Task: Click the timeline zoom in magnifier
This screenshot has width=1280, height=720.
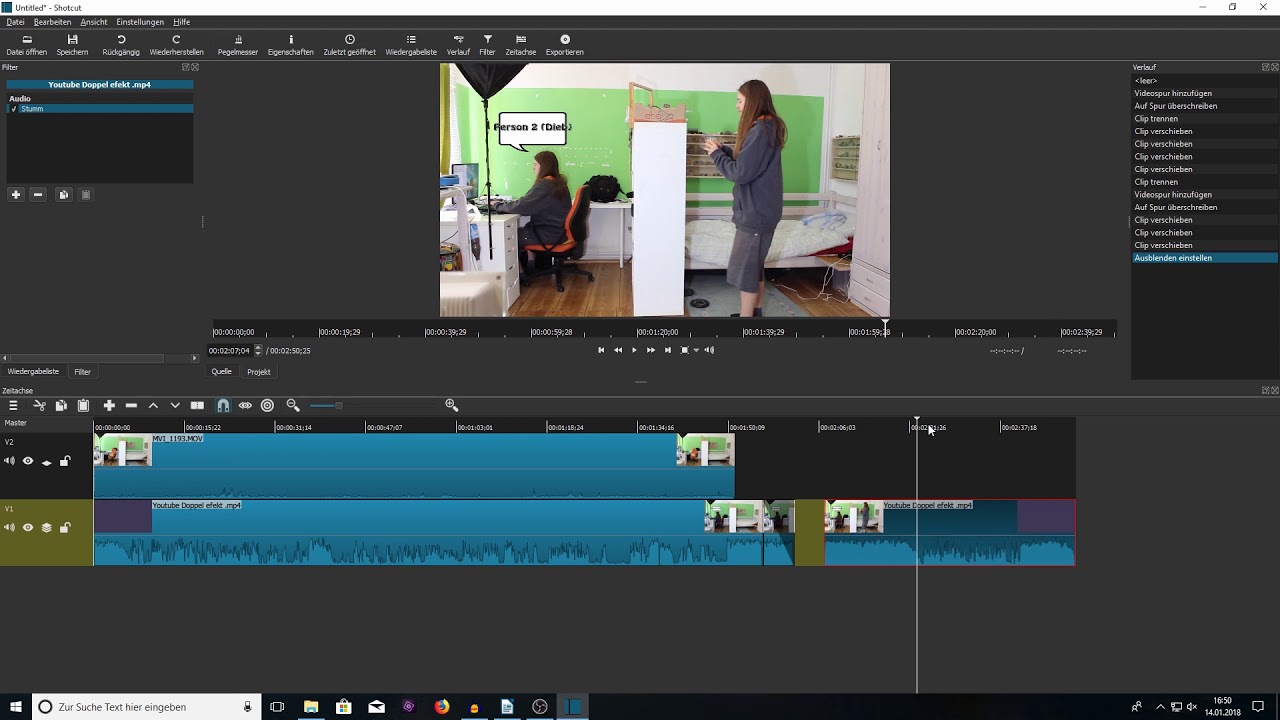Action: click(452, 405)
